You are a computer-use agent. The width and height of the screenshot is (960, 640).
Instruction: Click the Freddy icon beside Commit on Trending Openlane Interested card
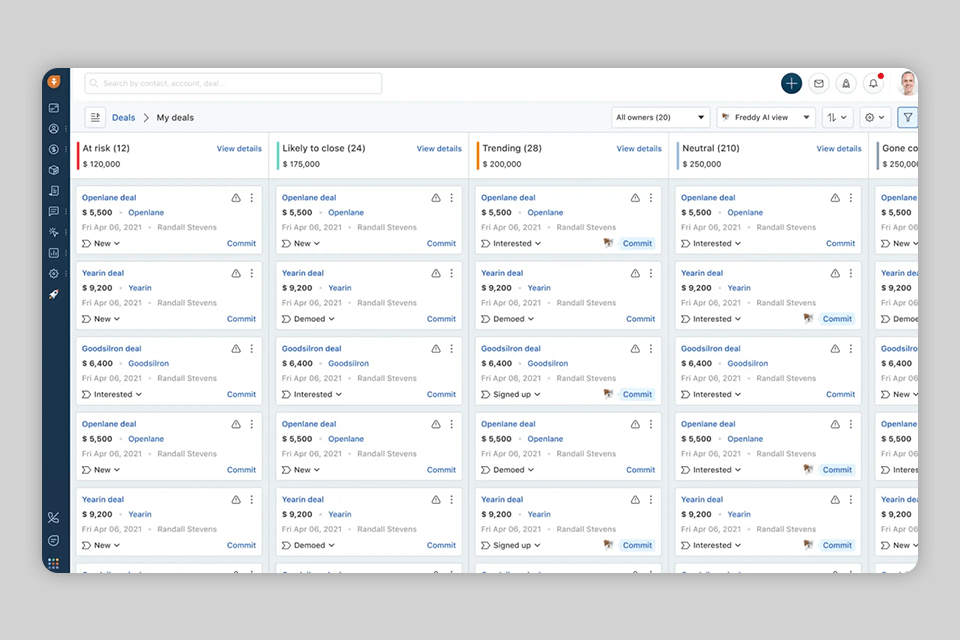pyautogui.click(x=608, y=243)
